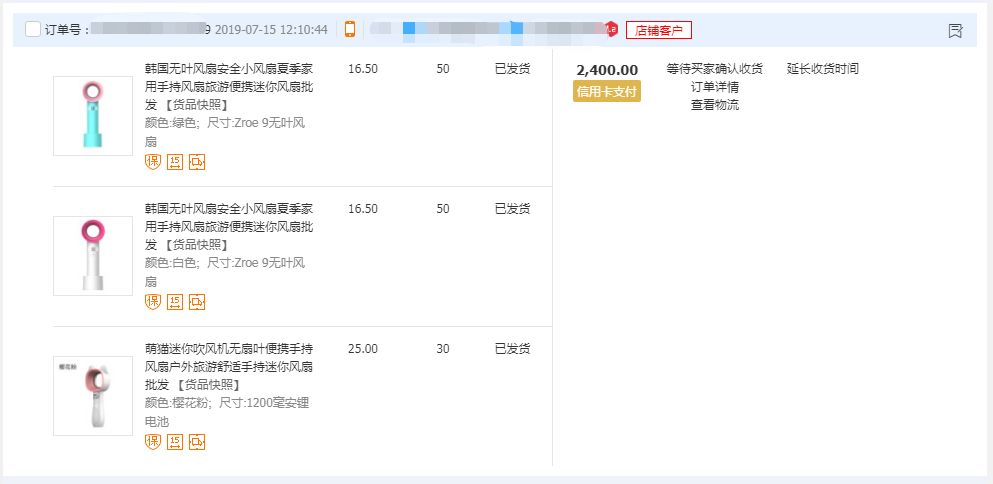
Task: Click 保 icon on cherry pink fan
Action: (153, 442)
